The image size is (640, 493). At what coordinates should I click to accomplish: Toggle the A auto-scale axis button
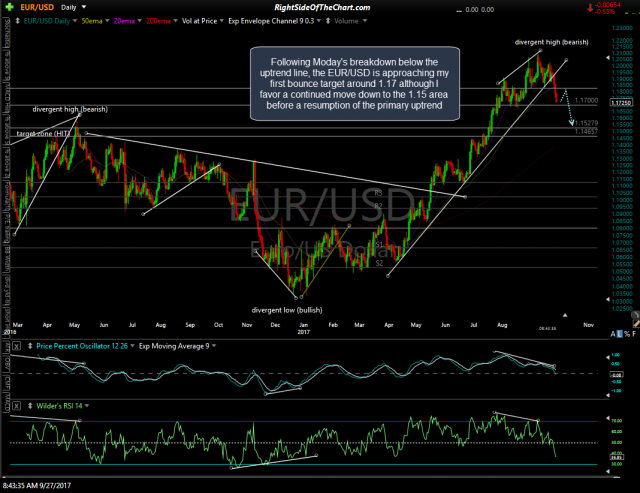click(x=613, y=334)
